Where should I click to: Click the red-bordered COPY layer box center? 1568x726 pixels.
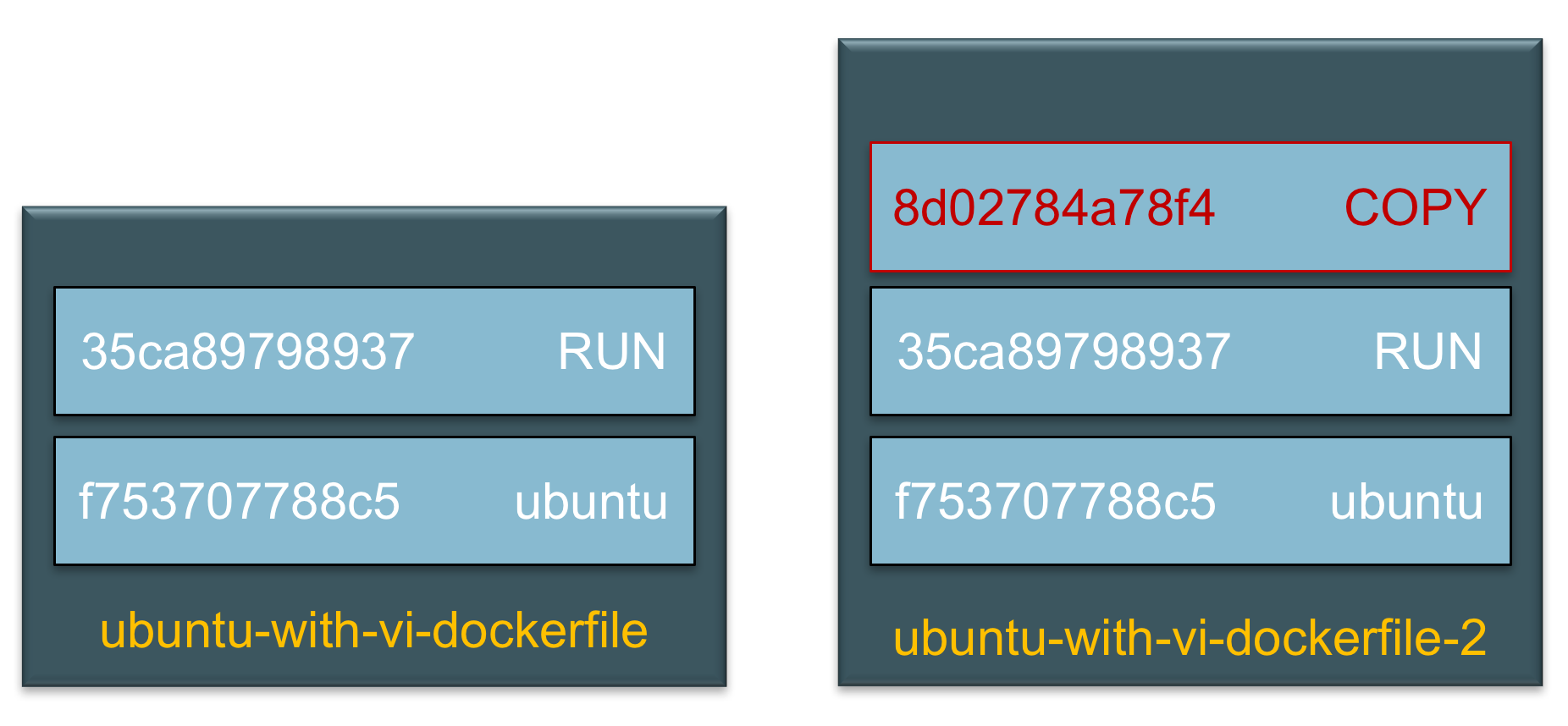1190,207
